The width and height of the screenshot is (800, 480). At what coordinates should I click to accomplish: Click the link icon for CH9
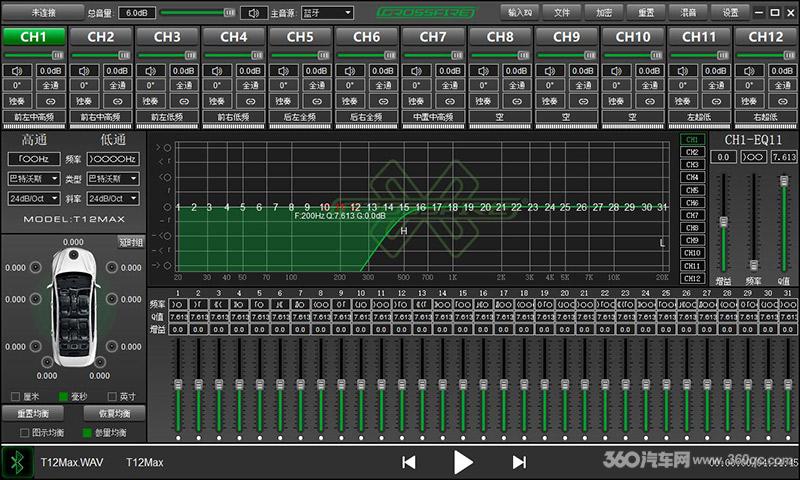[x=583, y=101]
